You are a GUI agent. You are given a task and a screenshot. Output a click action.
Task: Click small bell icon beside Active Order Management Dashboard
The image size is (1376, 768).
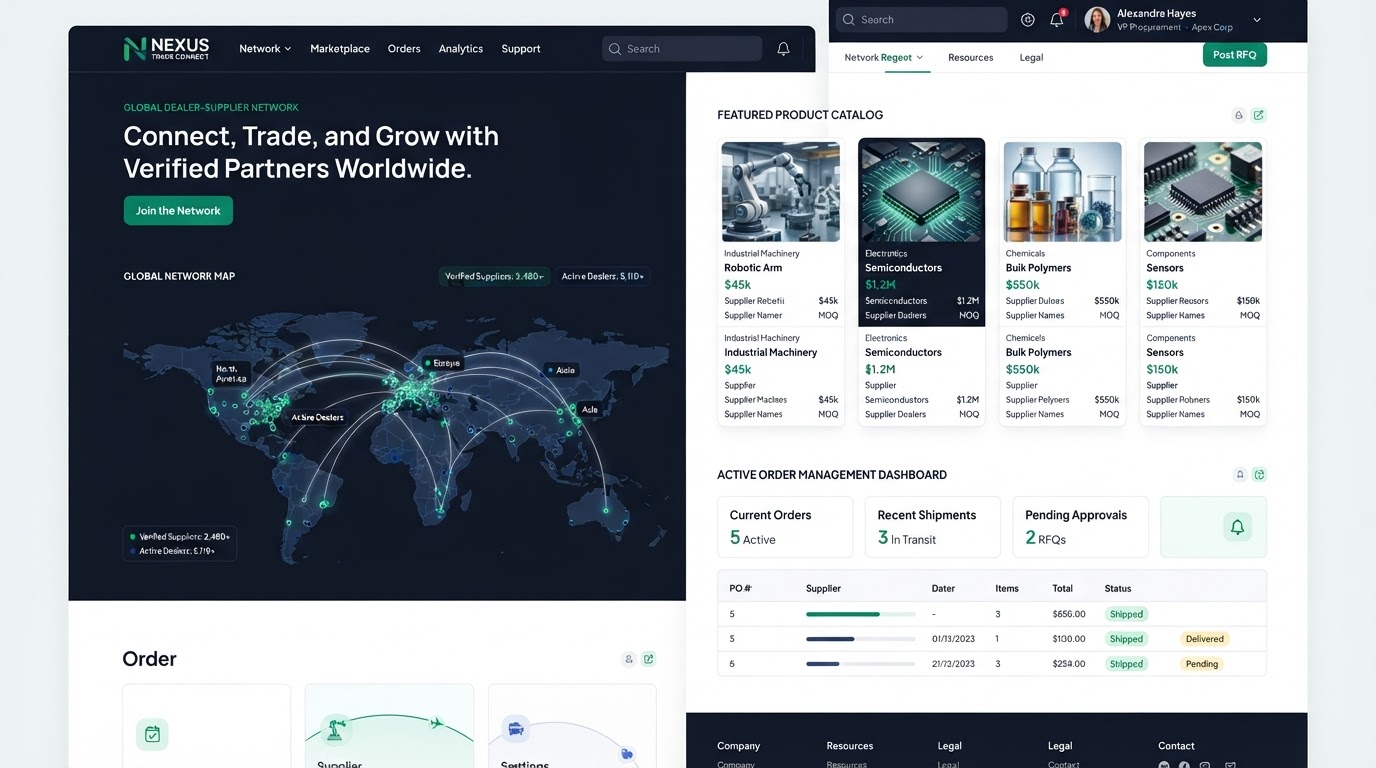tap(1240, 474)
